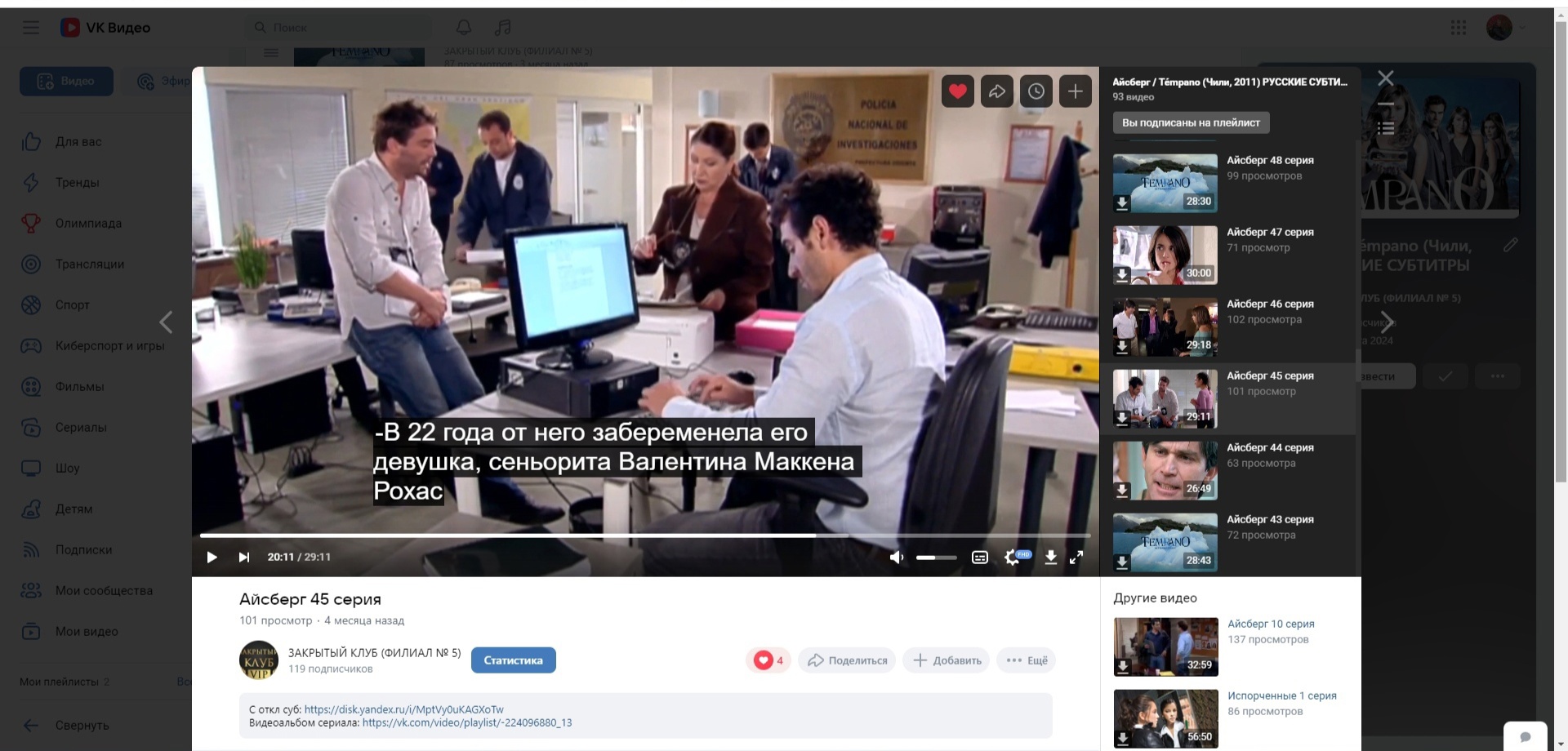The width and height of the screenshot is (1568, 751).
Task: Open Айсберг 48 серия from playlist
Action: (x=1228, y=184)
